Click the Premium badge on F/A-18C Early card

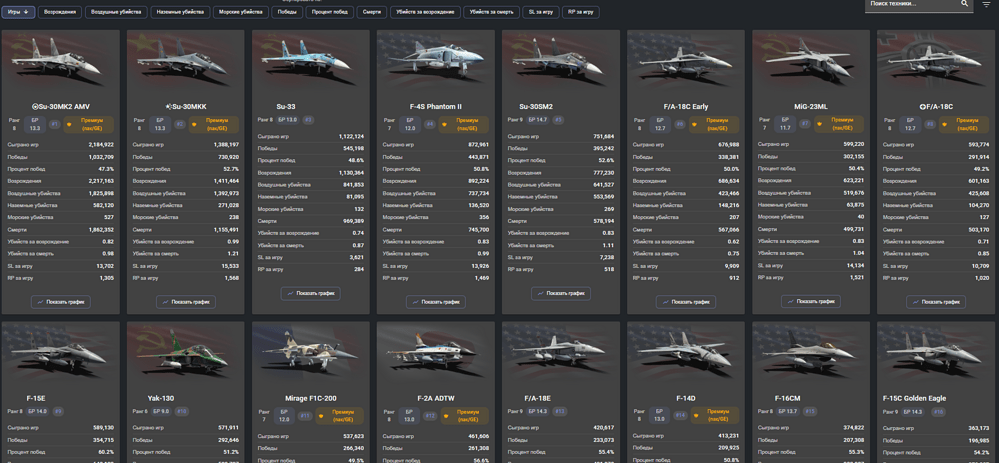pos(715,124)
